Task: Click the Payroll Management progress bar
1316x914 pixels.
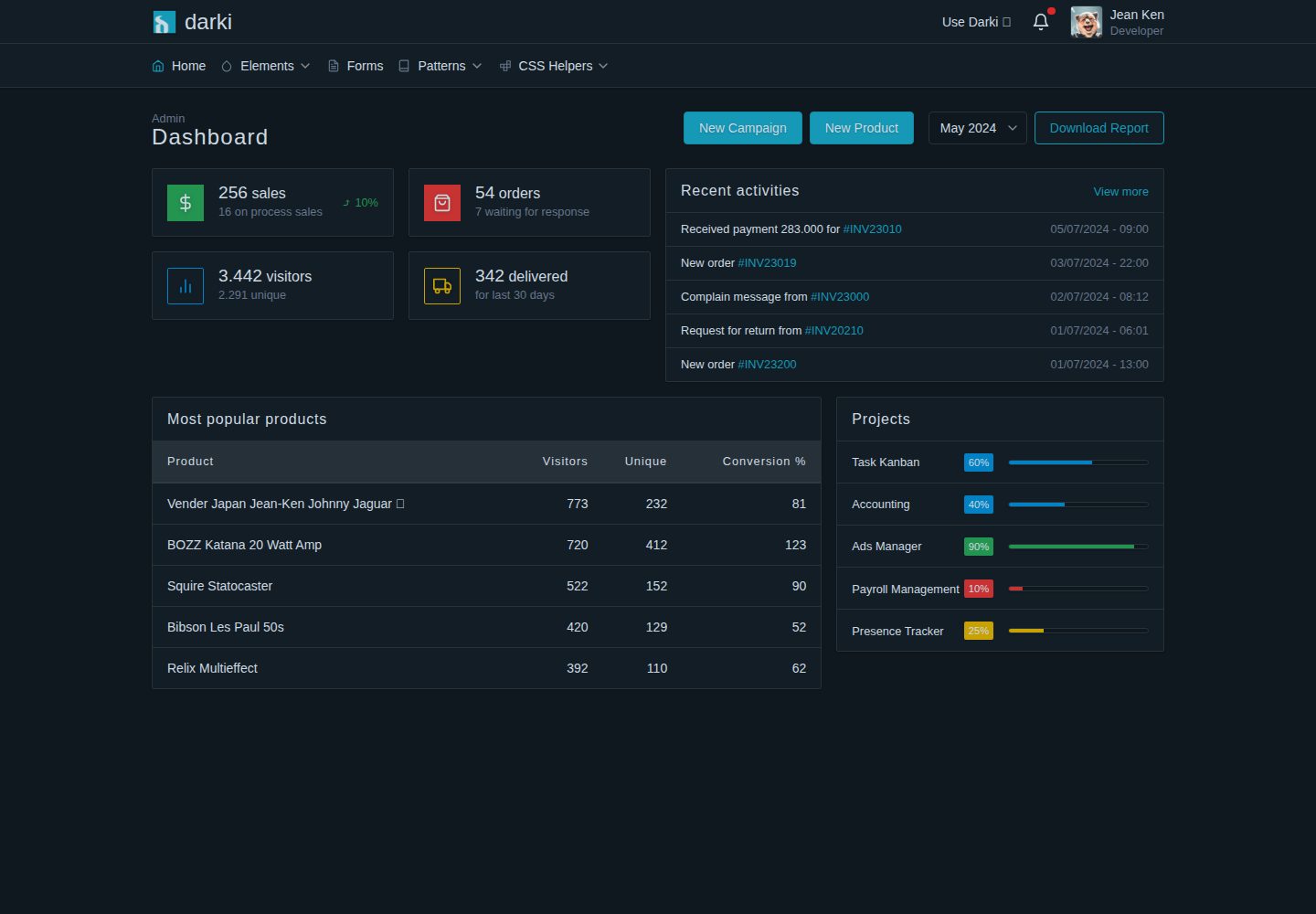Action: point(1078,589)
